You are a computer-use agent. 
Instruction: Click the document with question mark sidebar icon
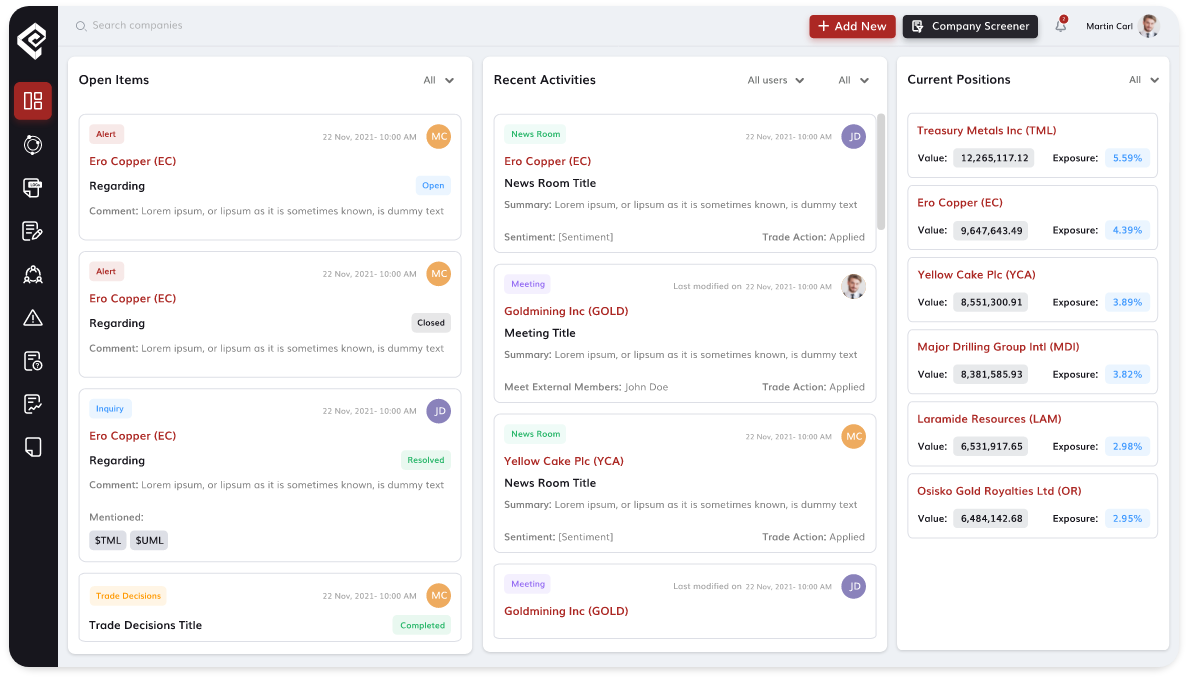[33, 361]
